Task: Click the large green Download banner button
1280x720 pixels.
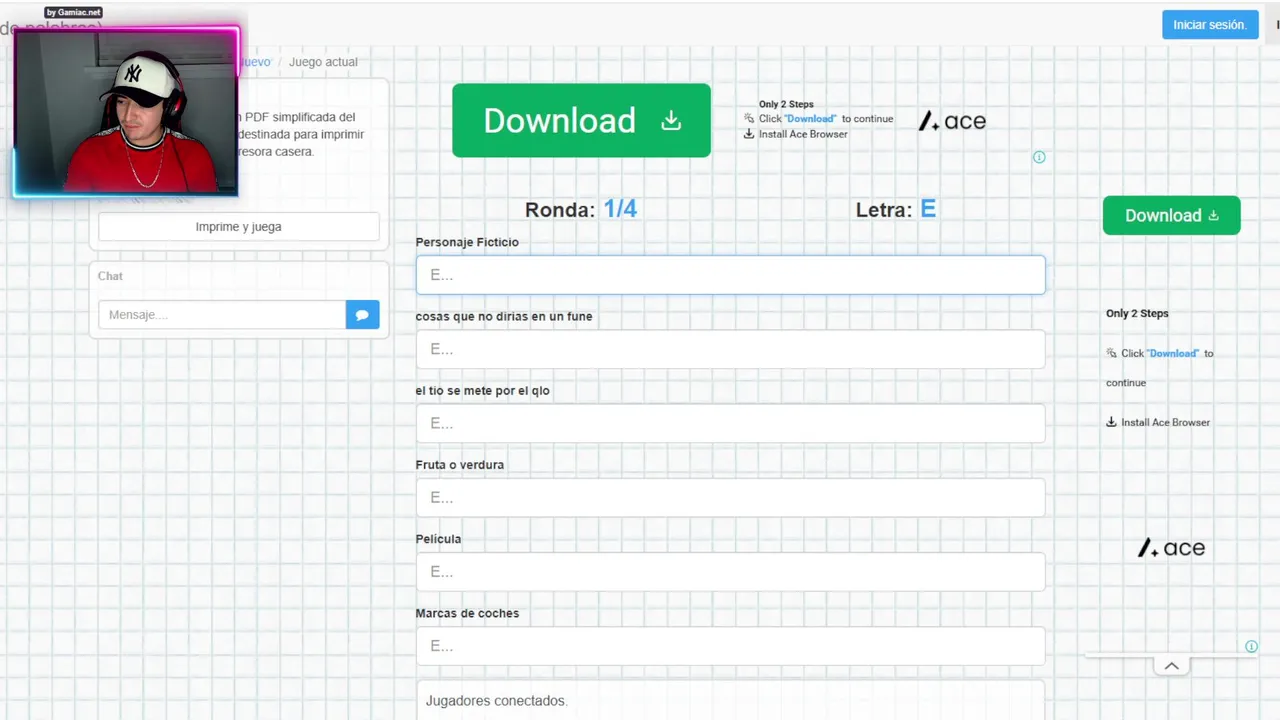Action: (581, 120)
